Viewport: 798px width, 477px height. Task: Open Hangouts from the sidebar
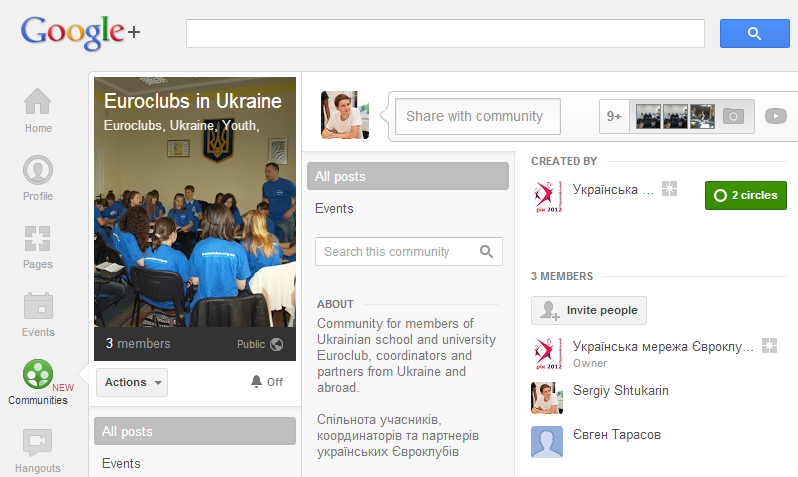click(x=38, y=451)
